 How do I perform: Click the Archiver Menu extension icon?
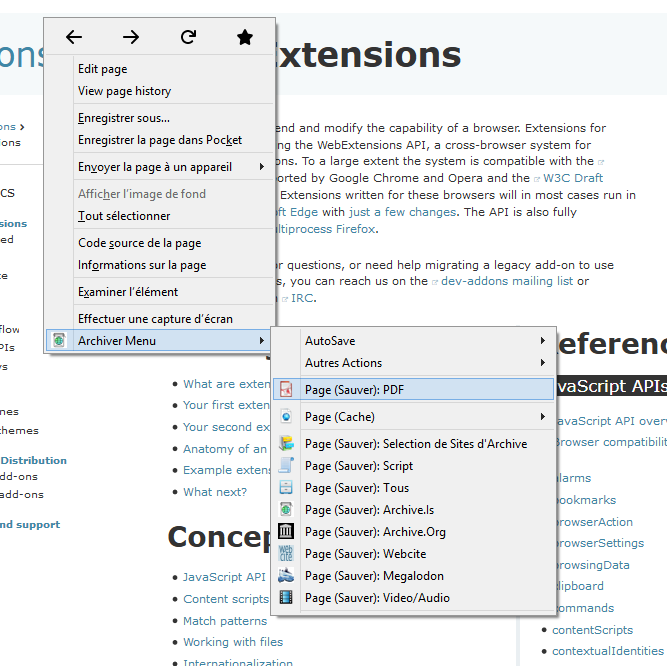click(59, 340)
